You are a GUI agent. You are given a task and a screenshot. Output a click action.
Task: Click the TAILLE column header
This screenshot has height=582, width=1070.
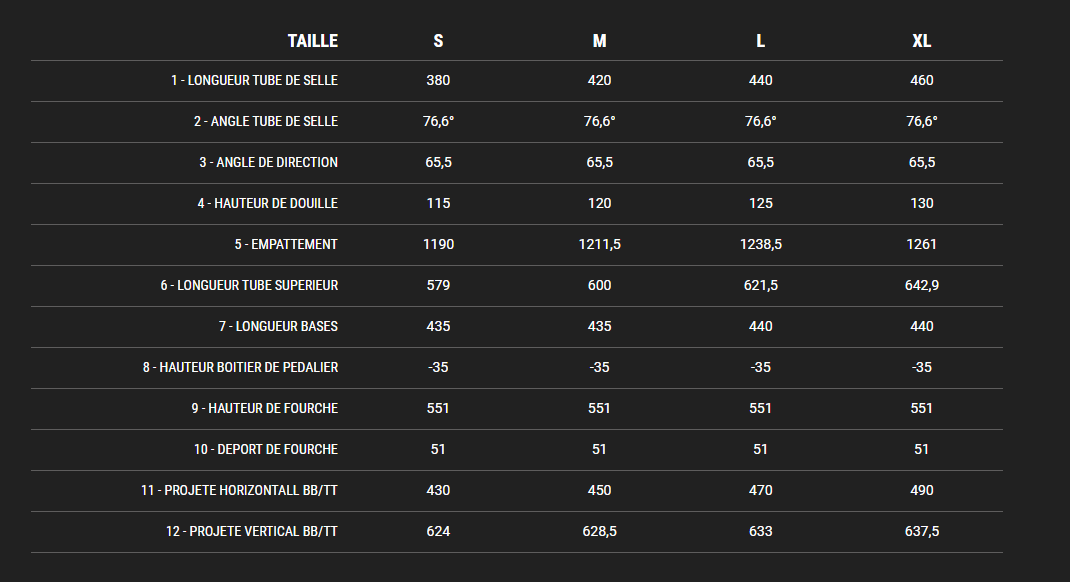click(312, 41)
